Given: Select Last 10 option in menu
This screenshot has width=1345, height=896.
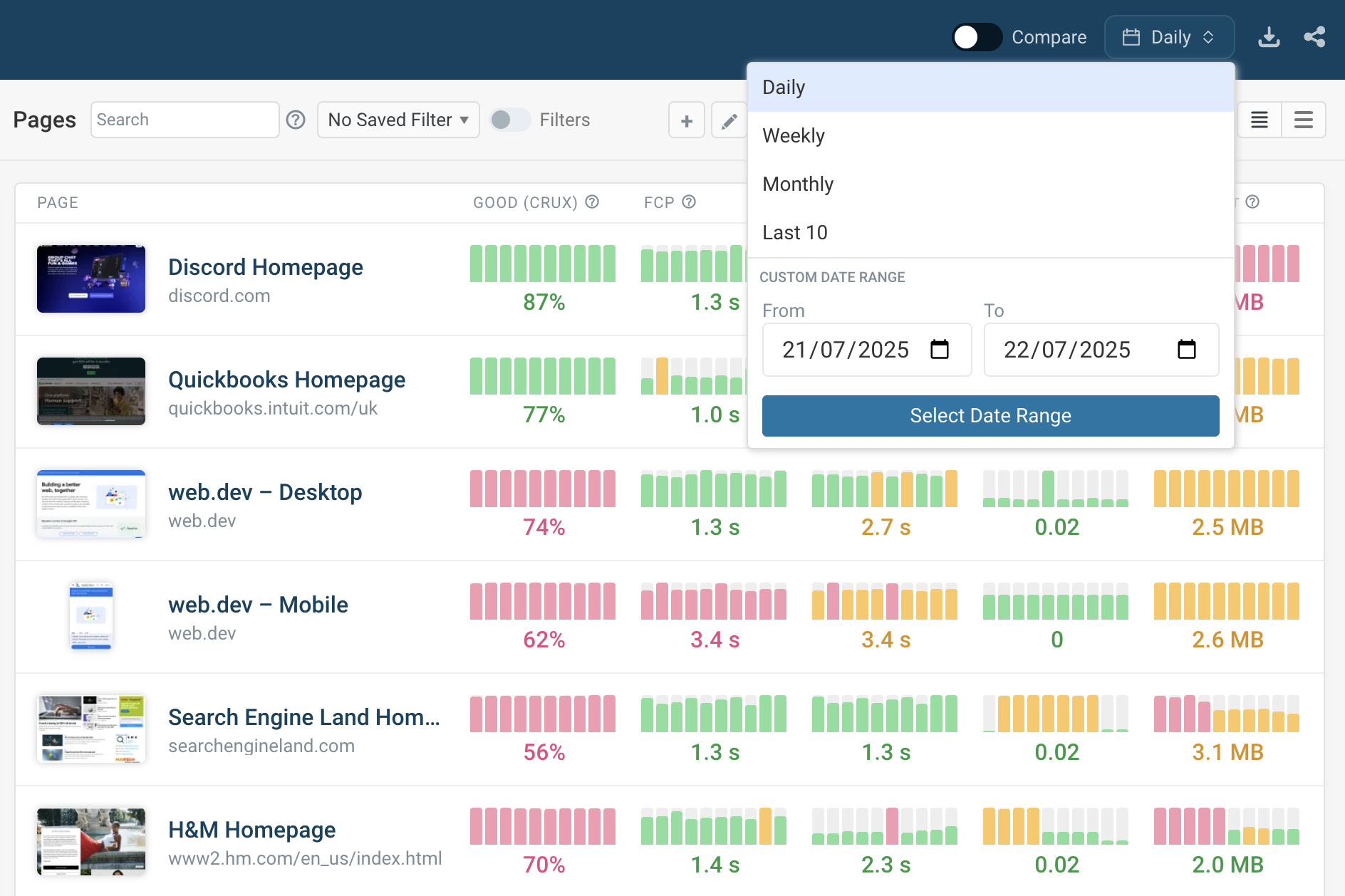Looking at the screenshot, I should [x=990, y=232].
